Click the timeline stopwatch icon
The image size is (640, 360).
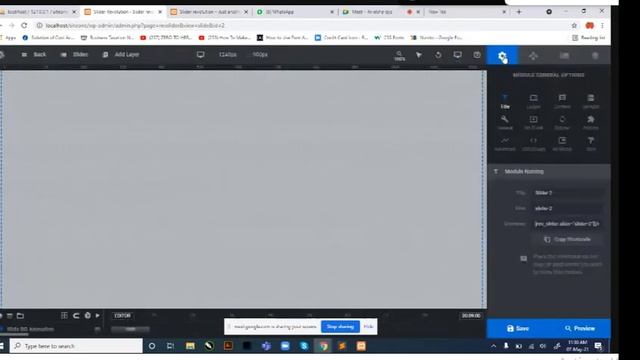pos(87,316)
